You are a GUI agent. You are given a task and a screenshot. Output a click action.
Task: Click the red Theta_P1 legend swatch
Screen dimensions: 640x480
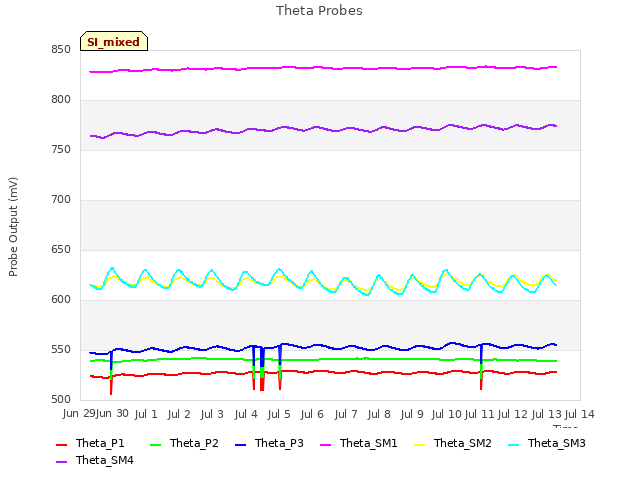61,444
